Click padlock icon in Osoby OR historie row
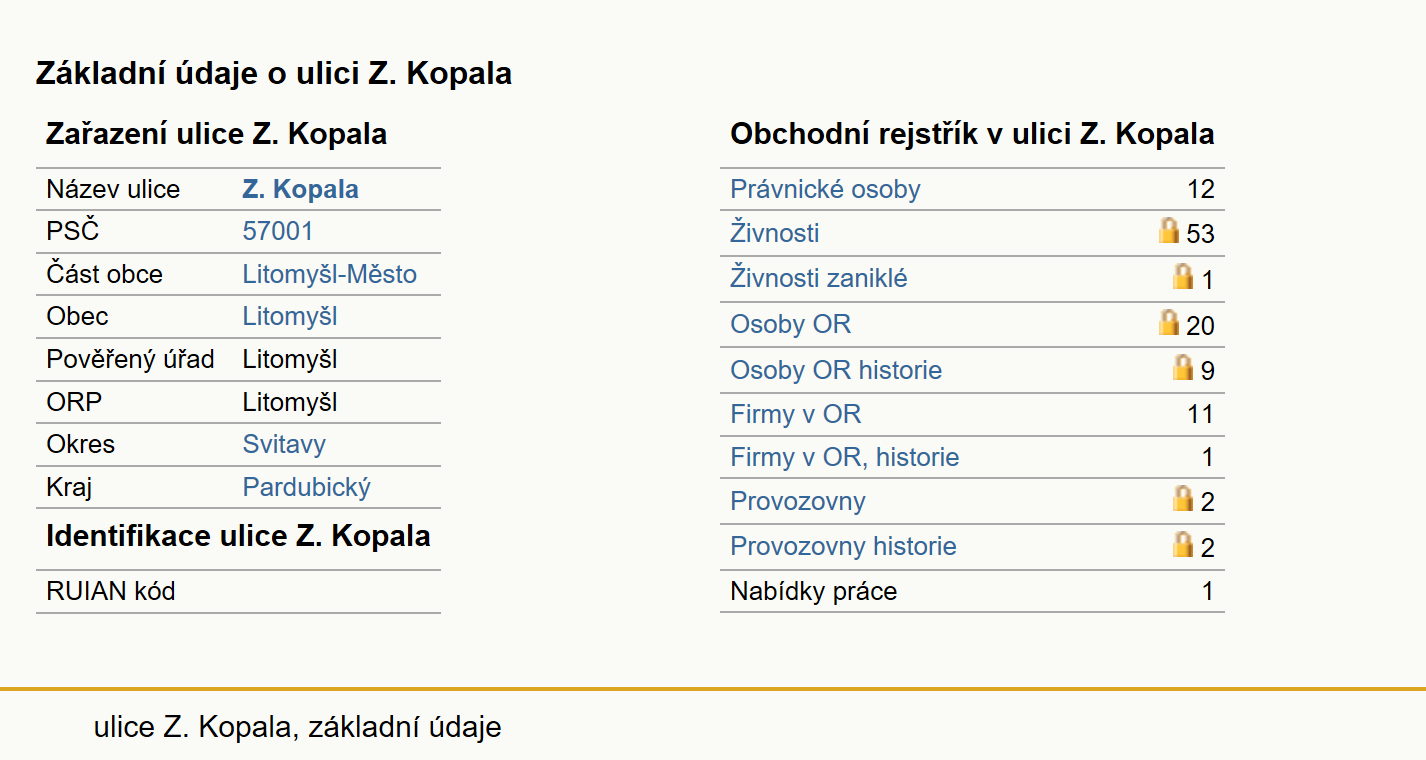Image resolution: width=1426 pixels, height=760 pixels. click(x=1183, y=367)
